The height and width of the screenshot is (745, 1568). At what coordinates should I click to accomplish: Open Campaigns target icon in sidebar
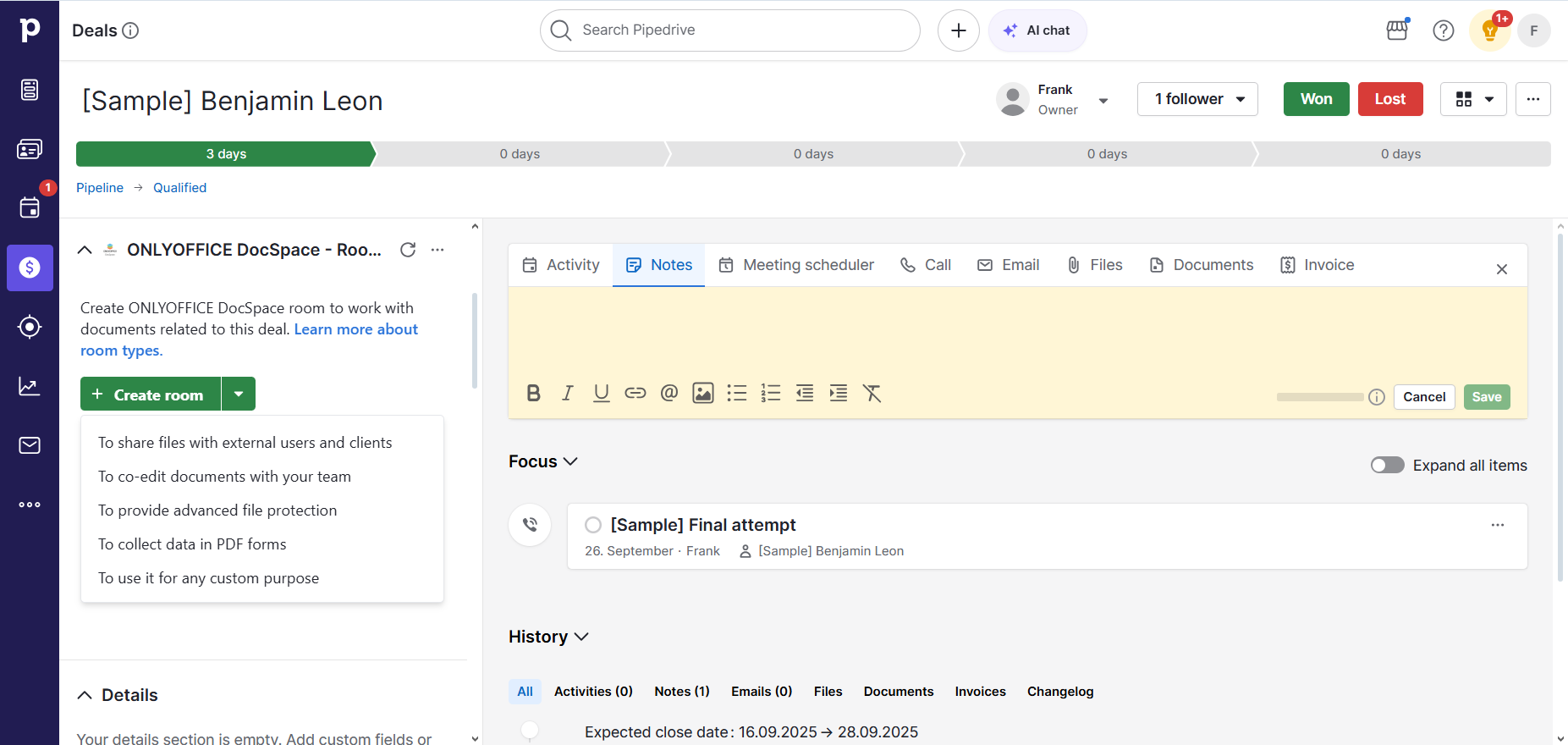point(30,327)
